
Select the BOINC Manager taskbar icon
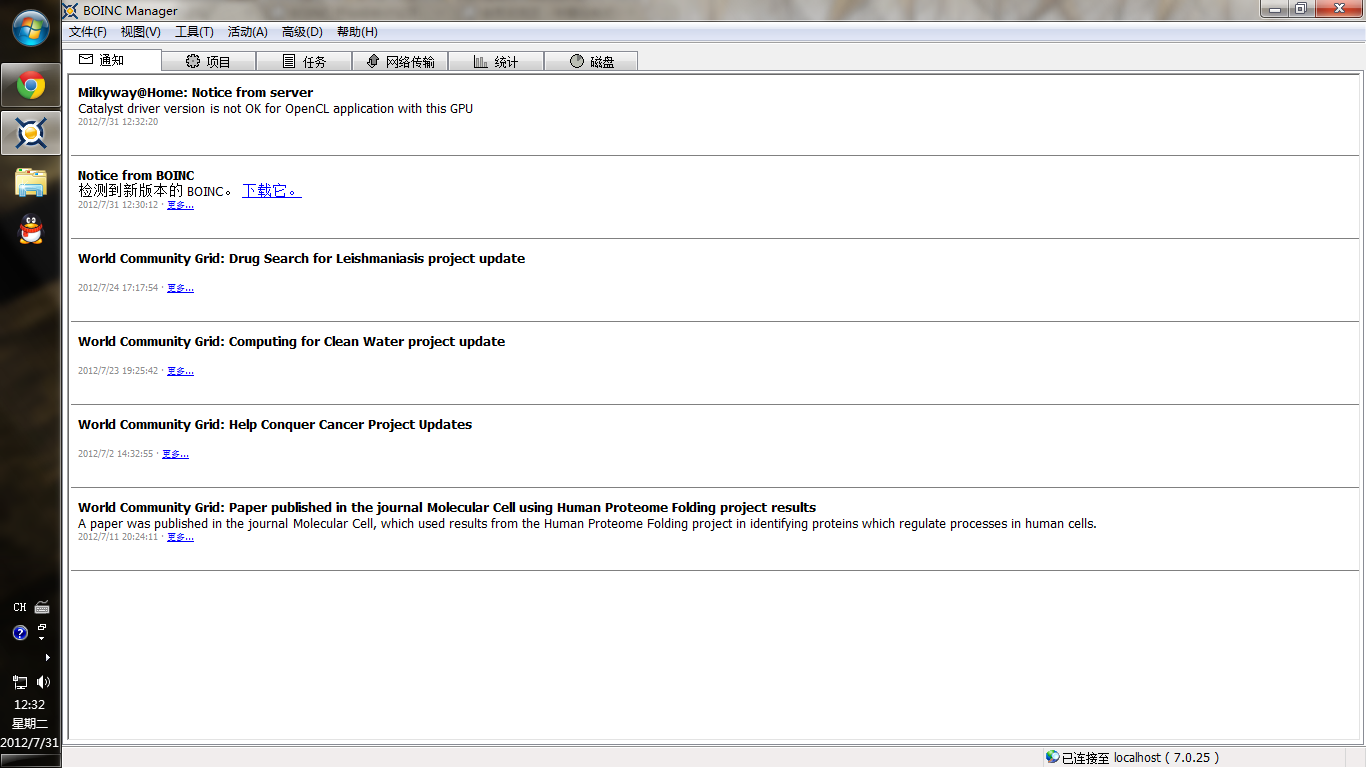pos(30,133)
